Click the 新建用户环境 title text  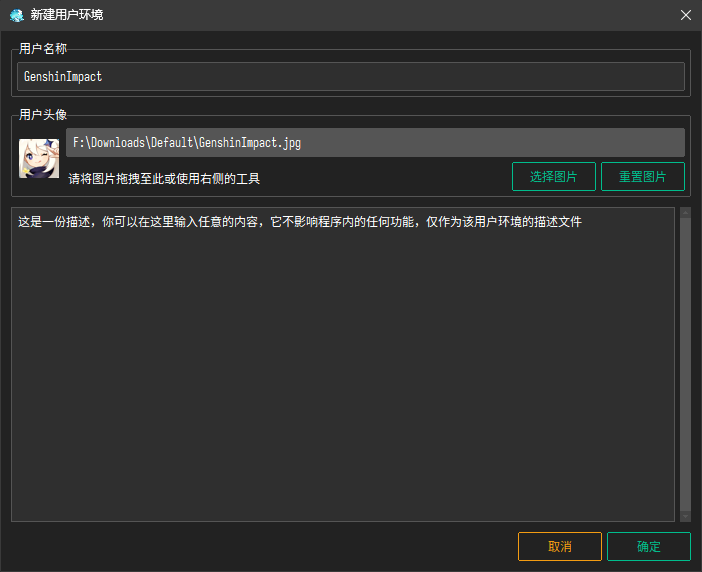click(67, 15)
